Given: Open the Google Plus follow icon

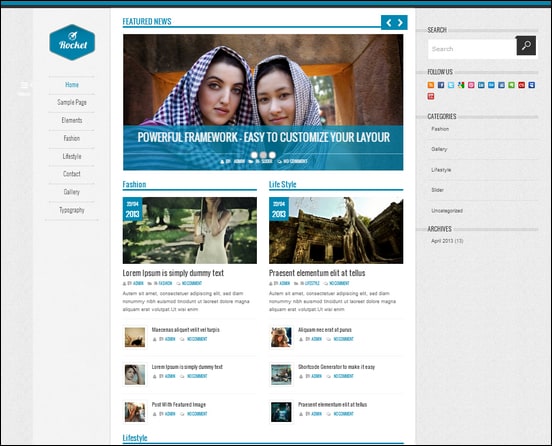Looking at the screenshot, I should (x=461, y=85).
